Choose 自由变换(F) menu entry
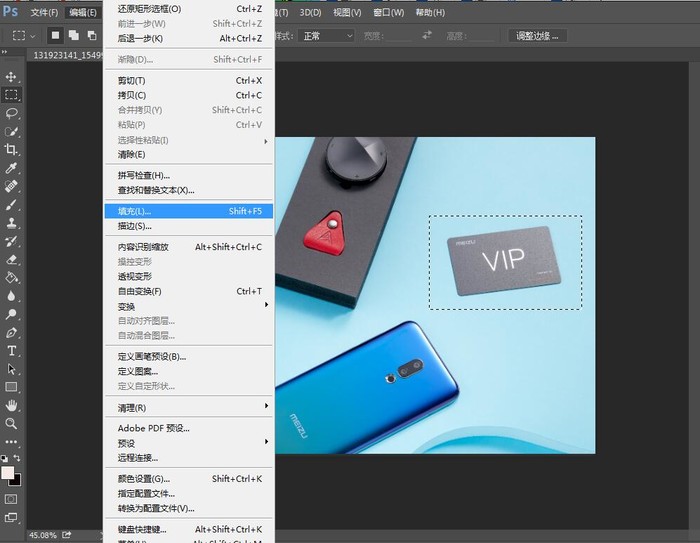Viewport: 700px width, 543px height. click(189, 292)
